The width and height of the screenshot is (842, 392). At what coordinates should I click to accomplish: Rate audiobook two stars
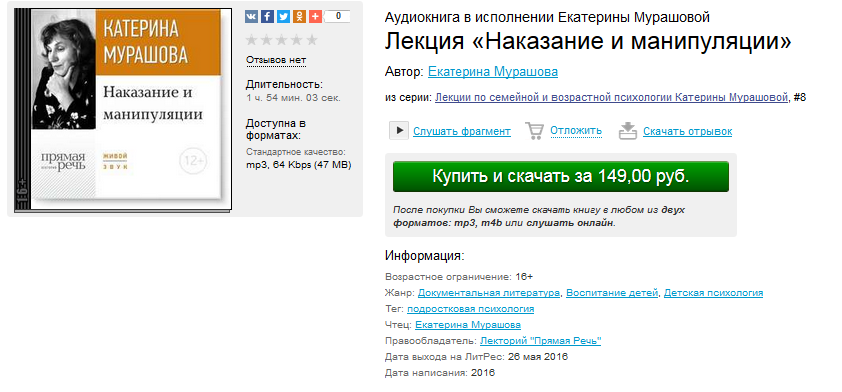[267, 40]
